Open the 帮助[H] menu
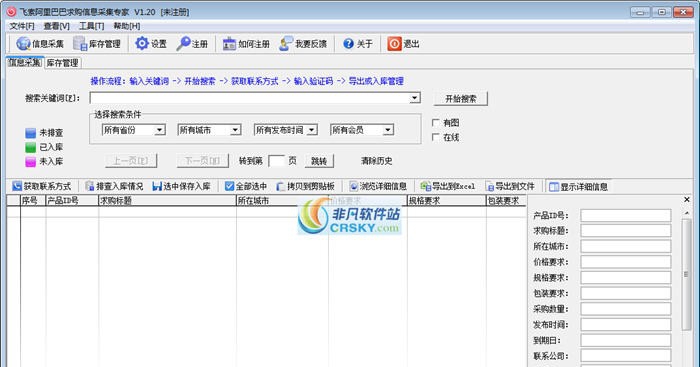 click(127, 26)
